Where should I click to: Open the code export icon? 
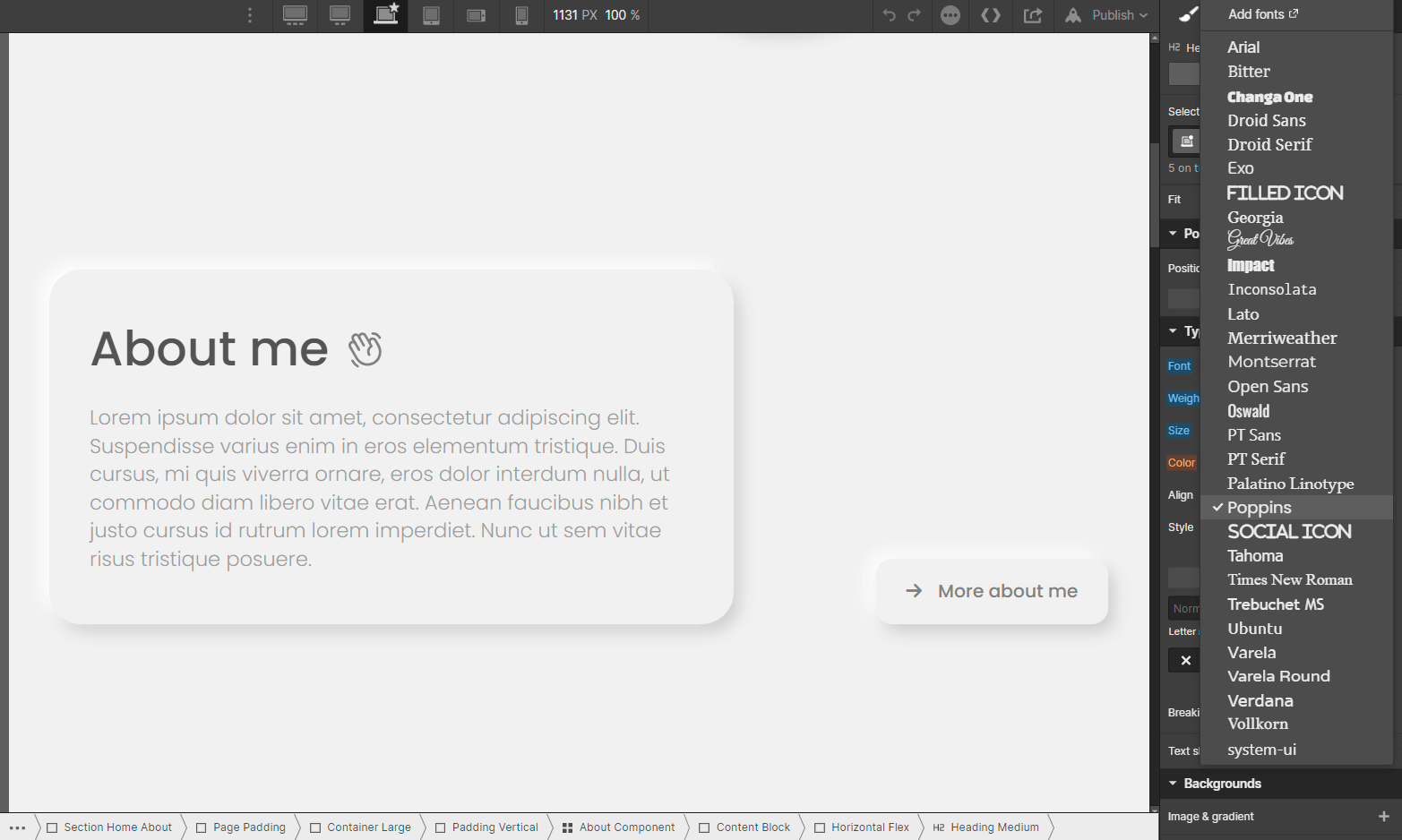tap(991, 15)
